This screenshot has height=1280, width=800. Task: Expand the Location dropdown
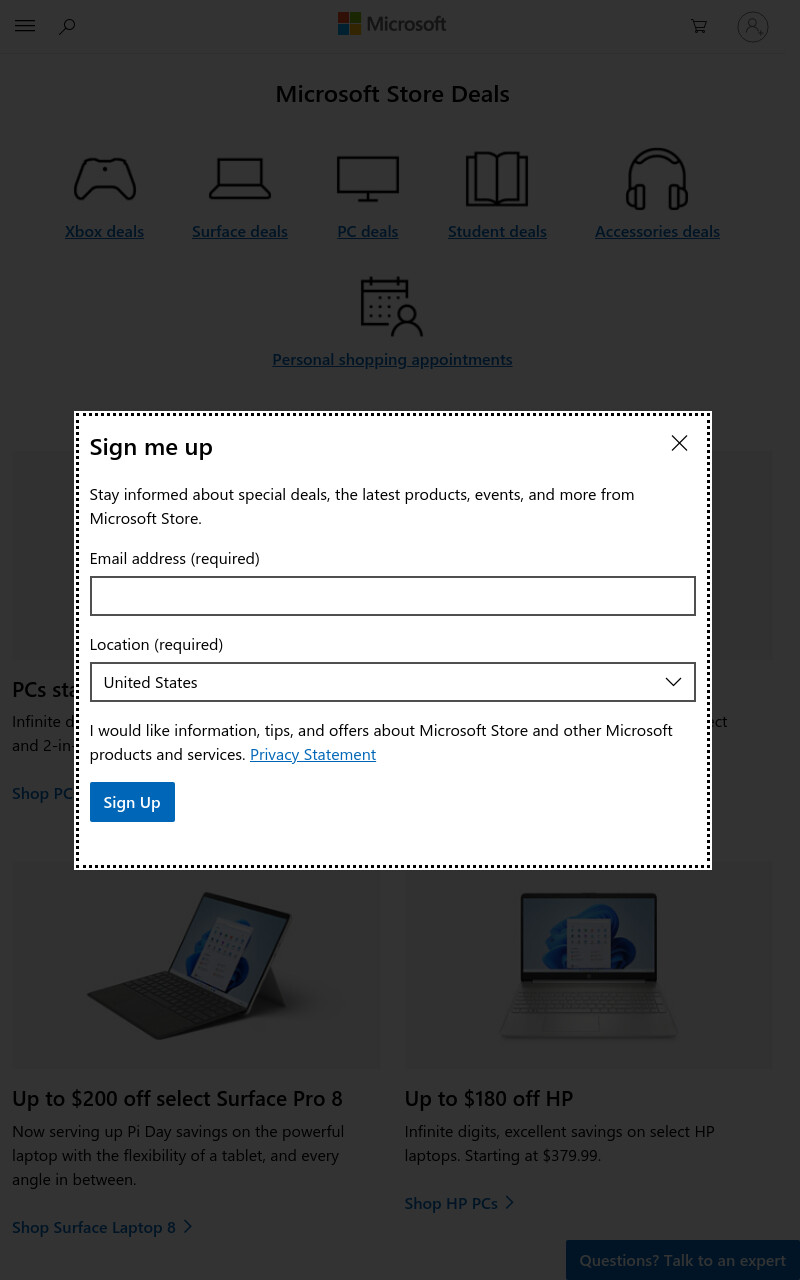pyautogui.click(x=392, y=682)
